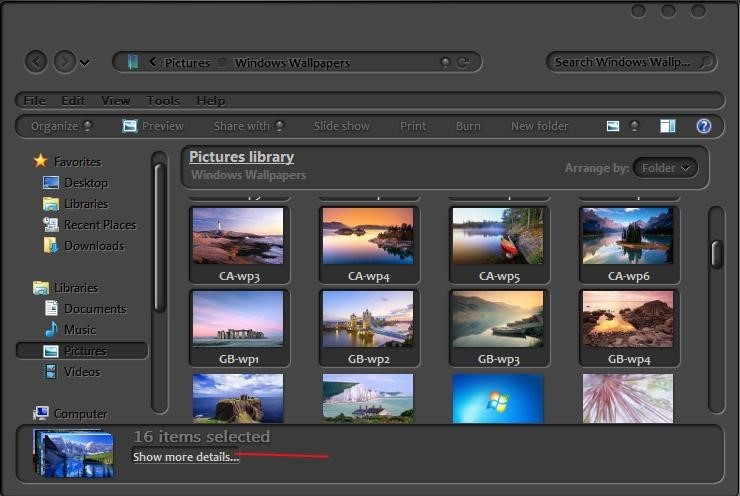Select the Music library in sidebar
The height and width of the screenshot is (496, 740).
[x=79, y=330]
